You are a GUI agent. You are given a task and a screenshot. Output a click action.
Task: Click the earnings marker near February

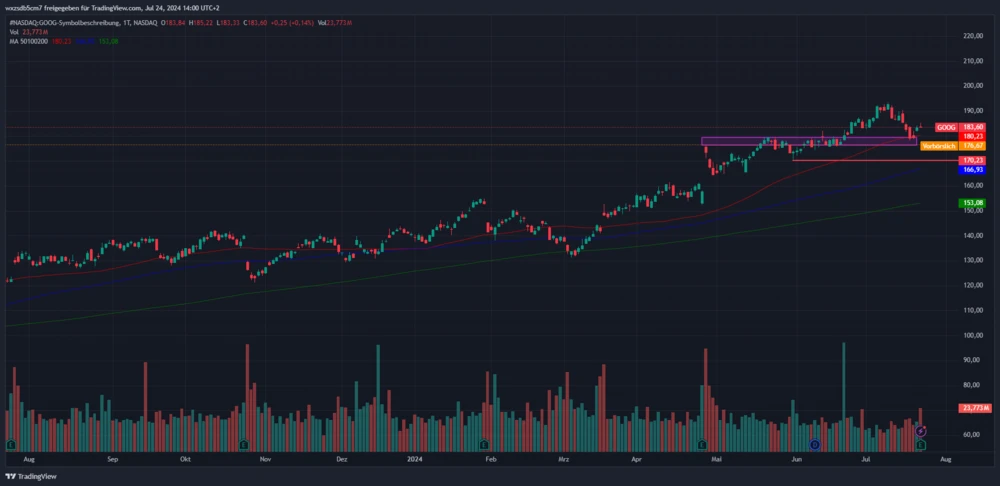point(482,444)
